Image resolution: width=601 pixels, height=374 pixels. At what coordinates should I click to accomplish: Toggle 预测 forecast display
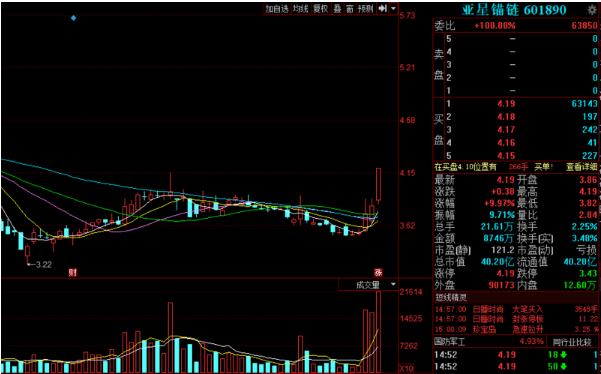(366, 8)
